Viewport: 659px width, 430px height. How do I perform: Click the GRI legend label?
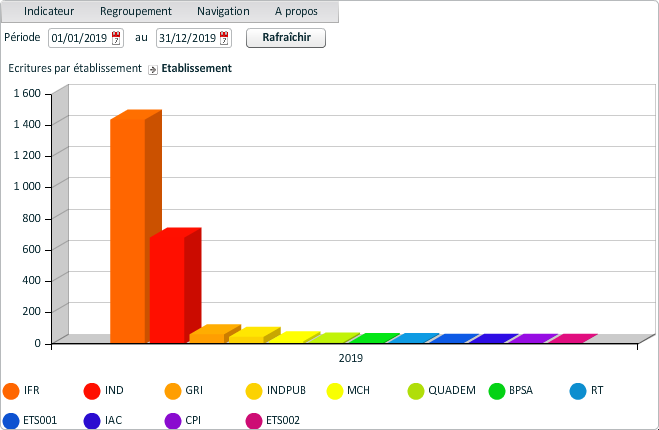(x=194, y=390)
